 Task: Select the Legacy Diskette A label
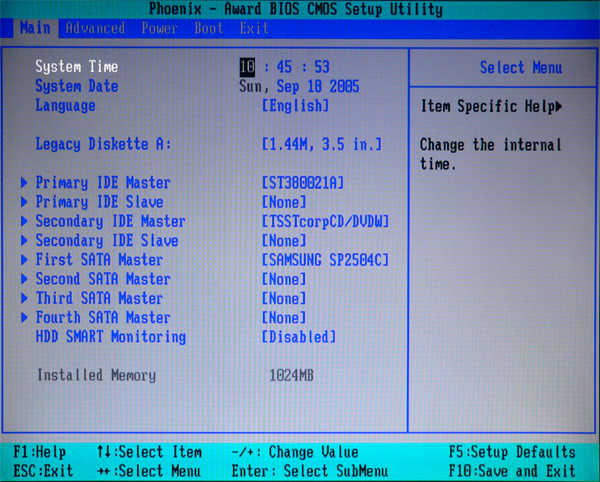tap(103, 144)
